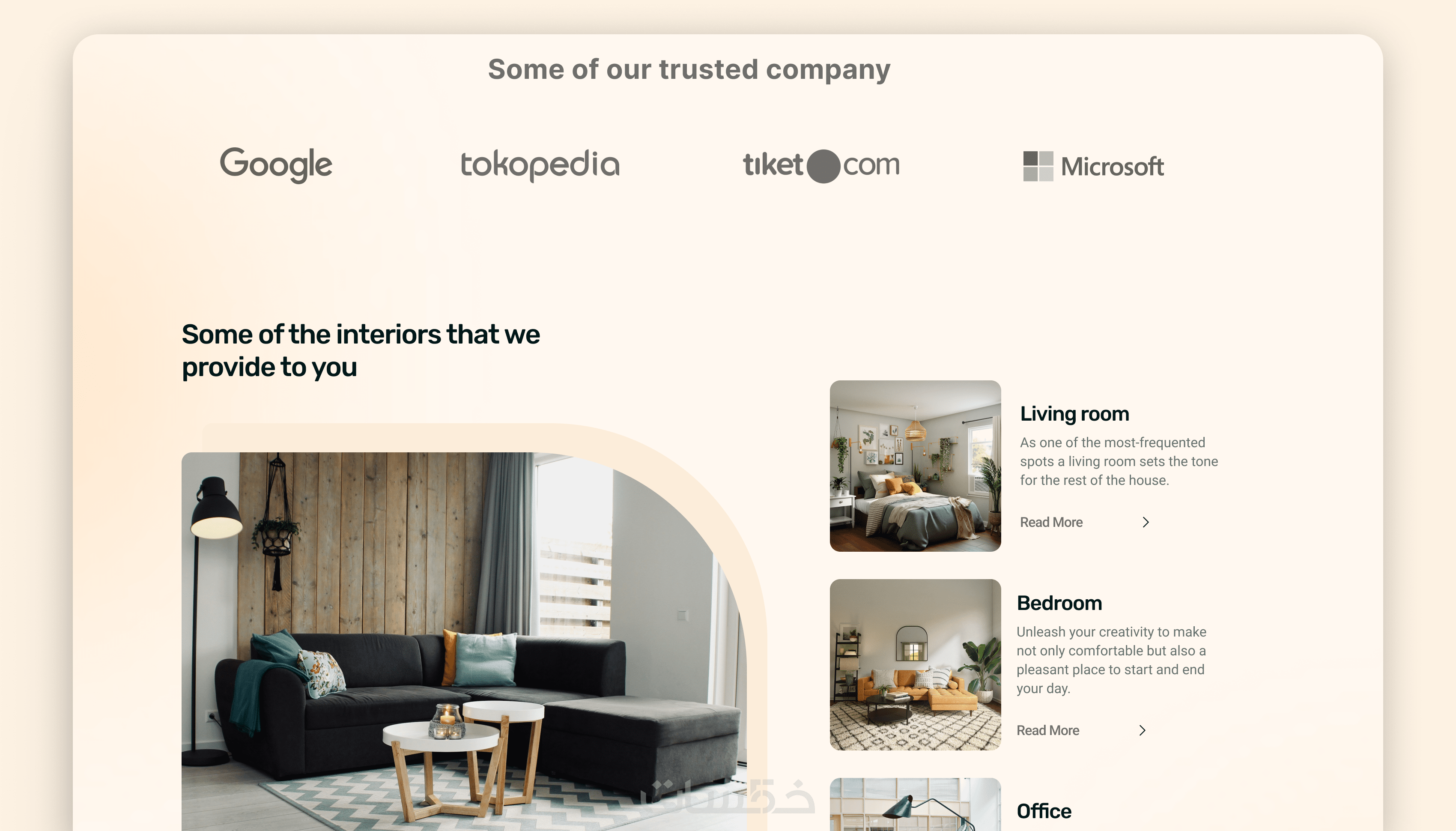
Task: Click the 'Some of our trusted company' heading
Action: click(x=689, y=70)
